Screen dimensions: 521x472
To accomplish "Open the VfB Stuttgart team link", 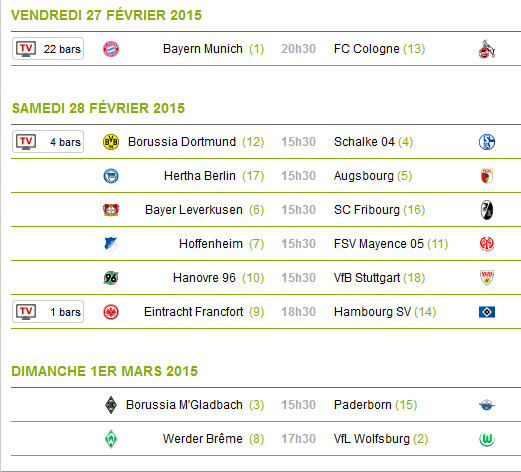I will pos(367,278).
